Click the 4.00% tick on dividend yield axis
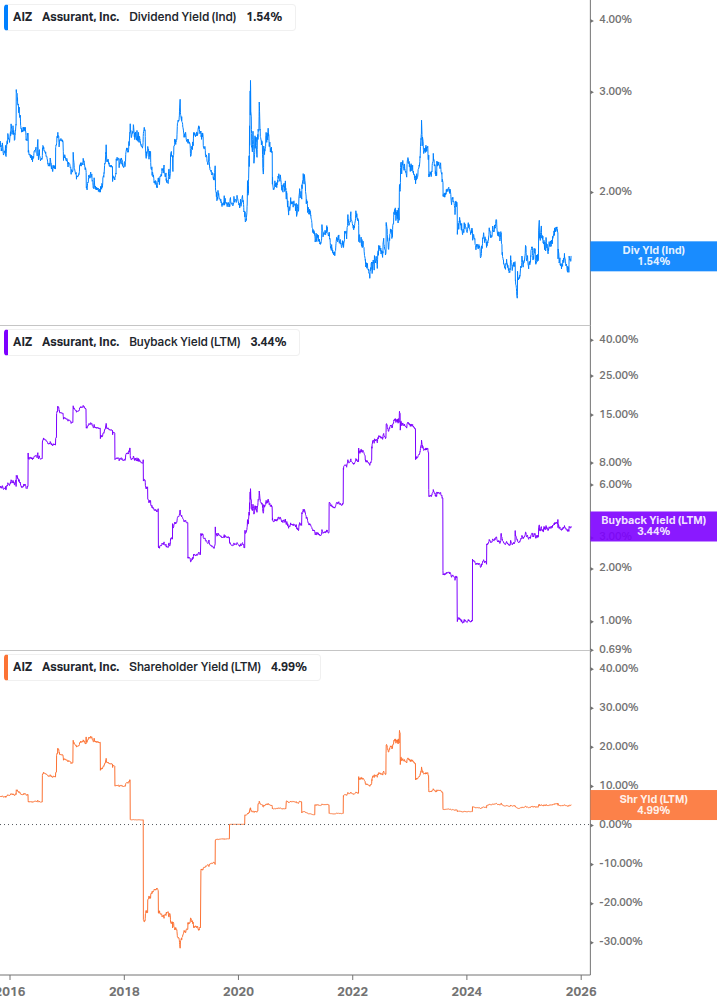The image size is (717, 1005). [x=615, y=19]
